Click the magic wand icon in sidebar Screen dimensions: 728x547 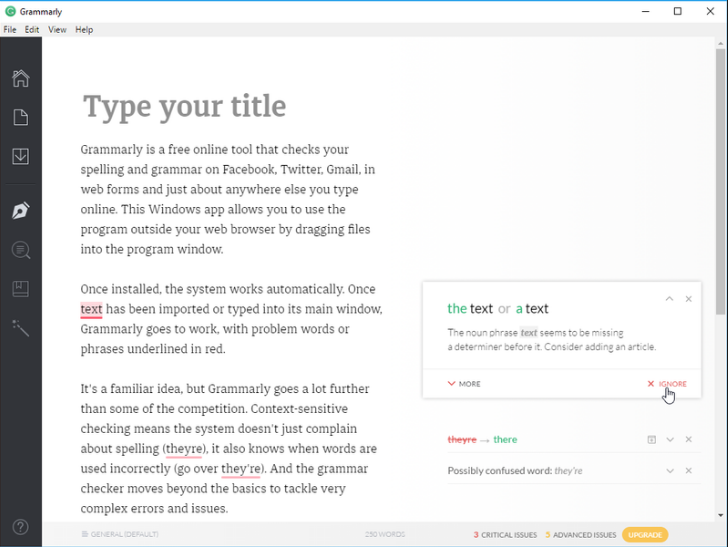20,328
